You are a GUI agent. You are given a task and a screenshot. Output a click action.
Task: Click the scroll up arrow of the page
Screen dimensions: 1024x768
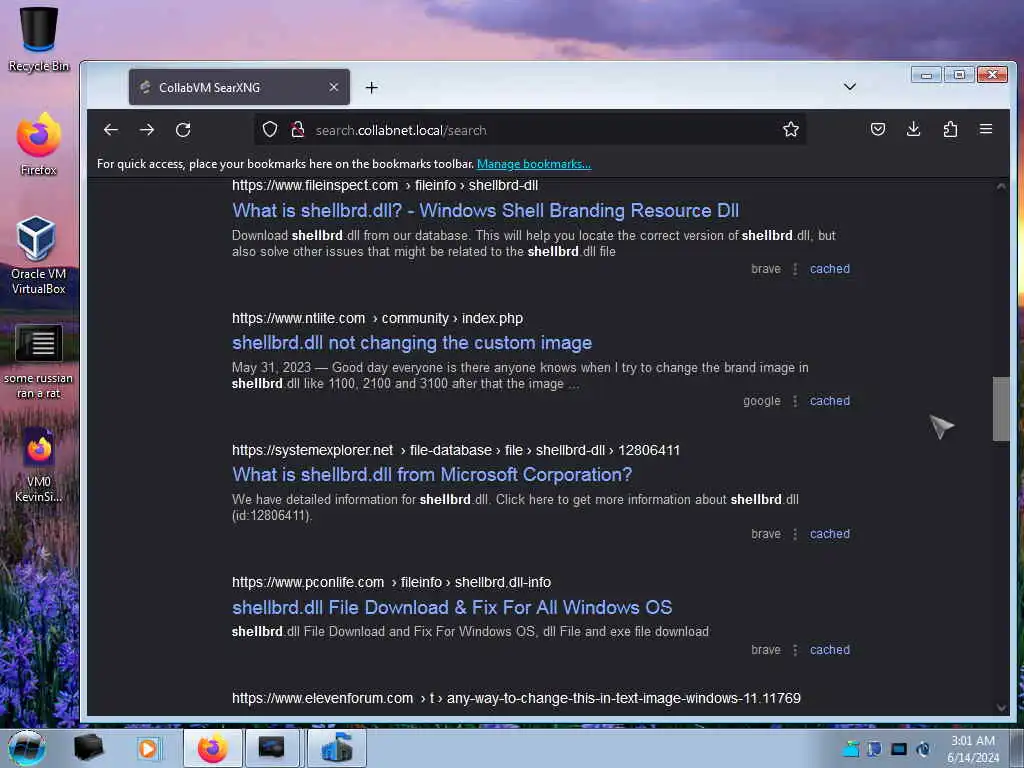point(1000,186)
